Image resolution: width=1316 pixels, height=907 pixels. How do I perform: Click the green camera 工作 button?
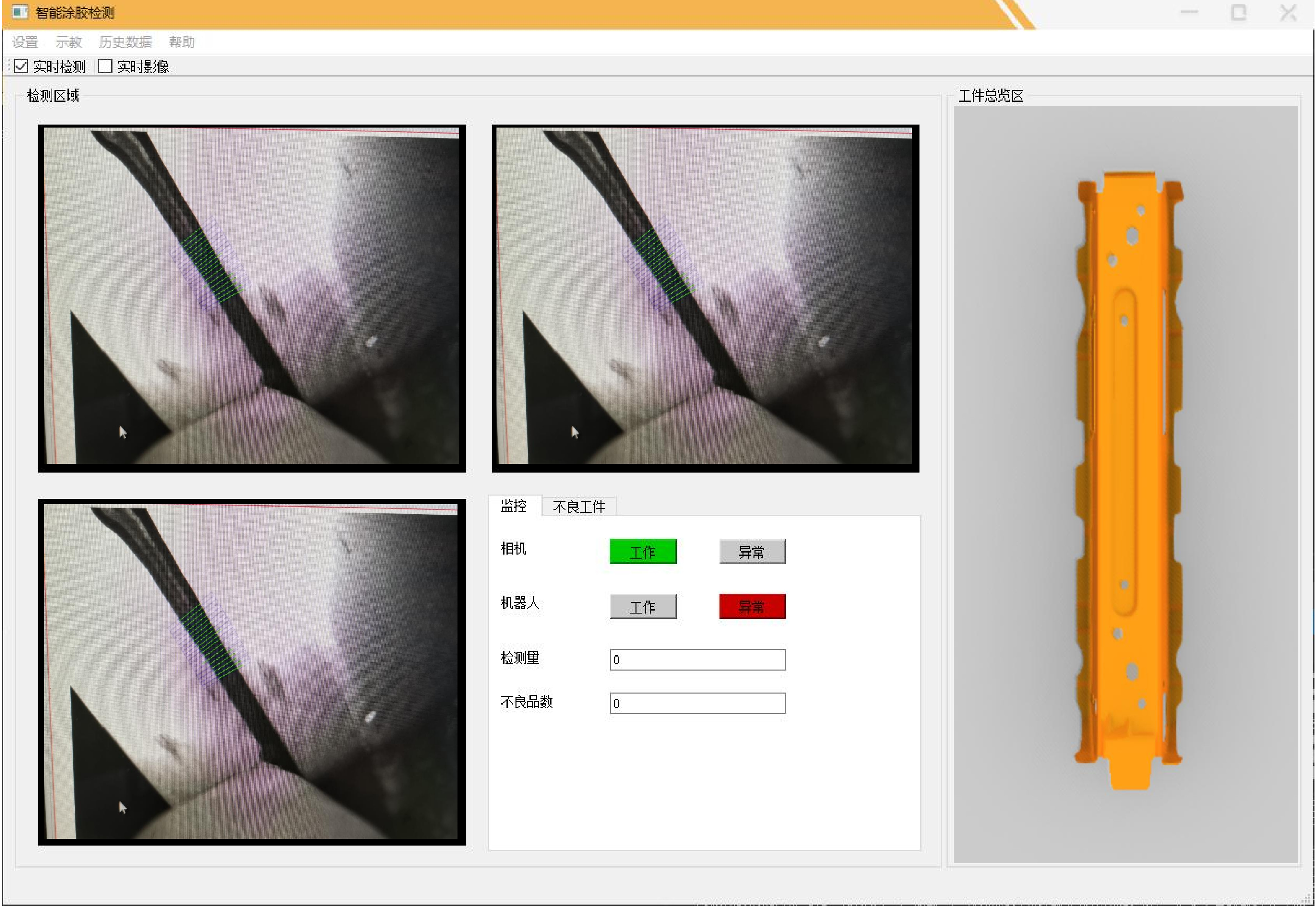643,552
